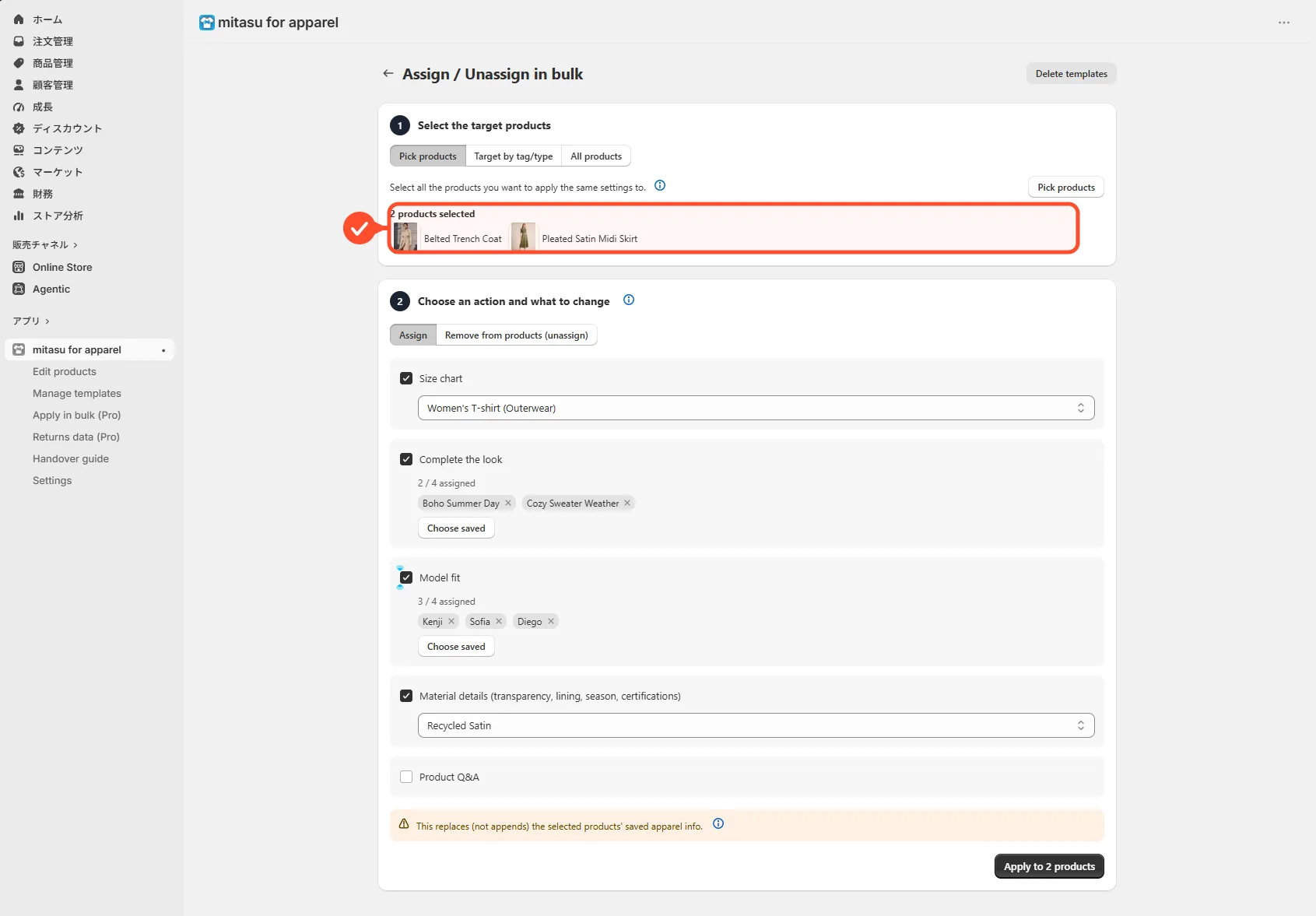Click the Agentic channel link
The image size is (1316, 916).
tap(51, 289)
